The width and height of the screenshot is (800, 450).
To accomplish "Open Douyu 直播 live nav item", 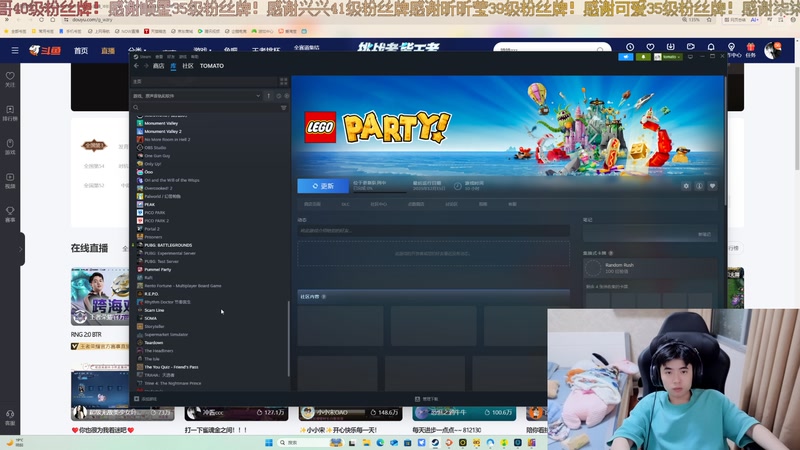I will click(108, 51).
